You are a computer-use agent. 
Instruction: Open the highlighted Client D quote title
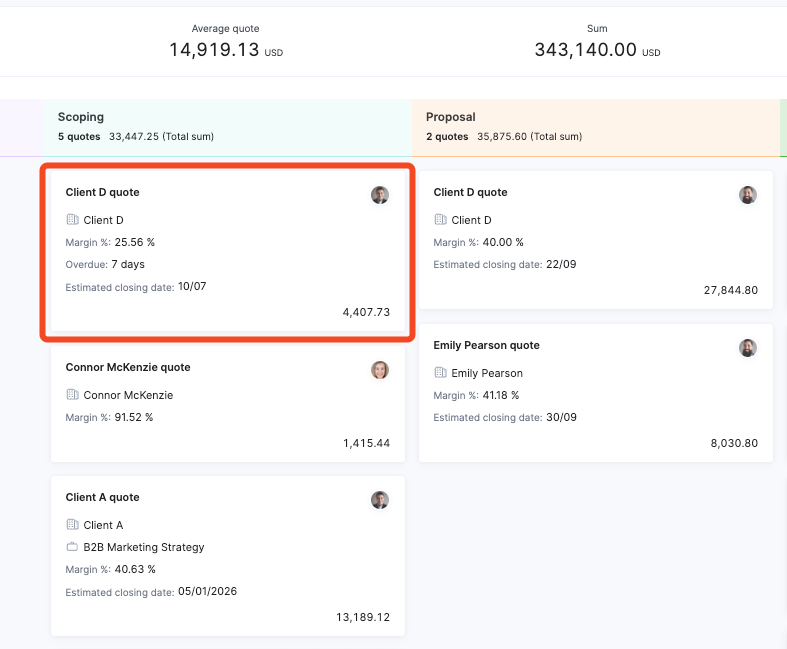(102, 192)
